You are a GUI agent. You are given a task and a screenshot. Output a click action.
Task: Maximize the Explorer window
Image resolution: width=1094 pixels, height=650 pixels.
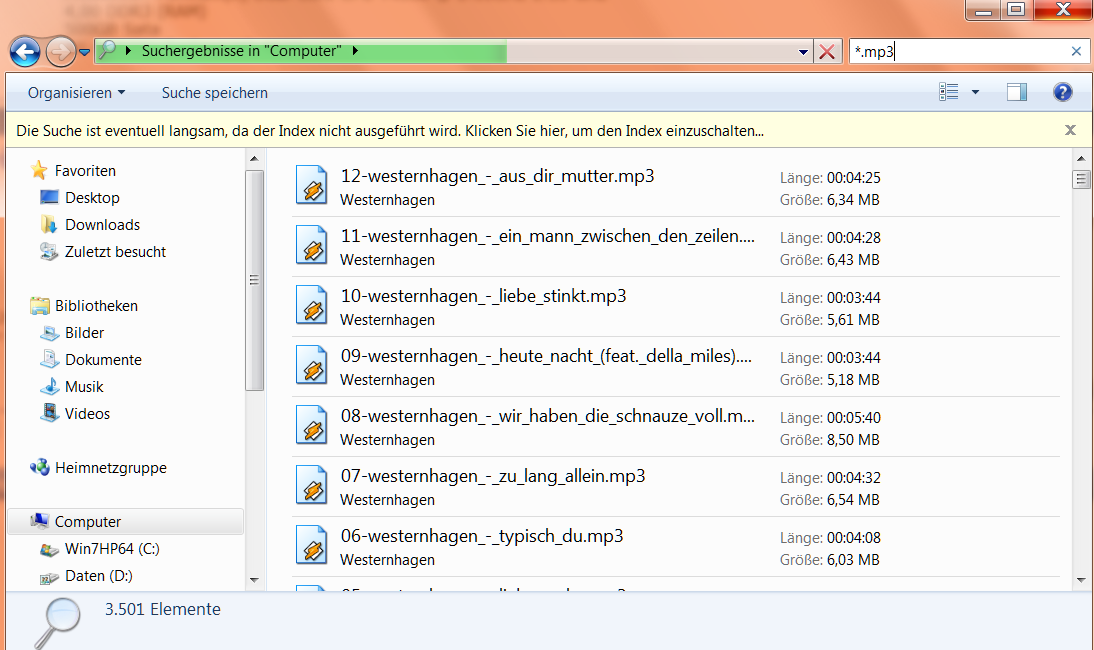1016,9
